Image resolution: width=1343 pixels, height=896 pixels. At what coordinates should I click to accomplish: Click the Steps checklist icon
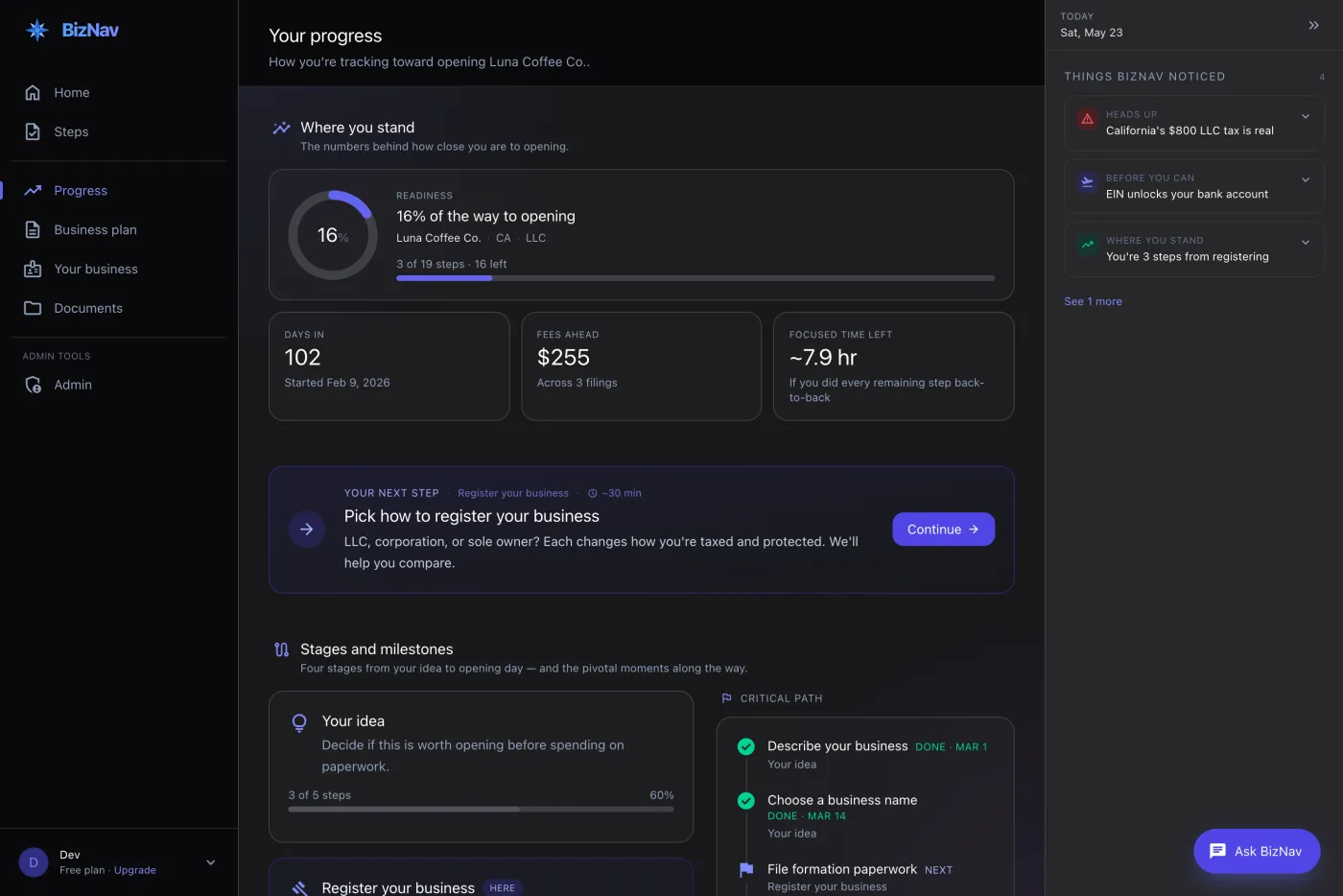[x=33, y=131]
